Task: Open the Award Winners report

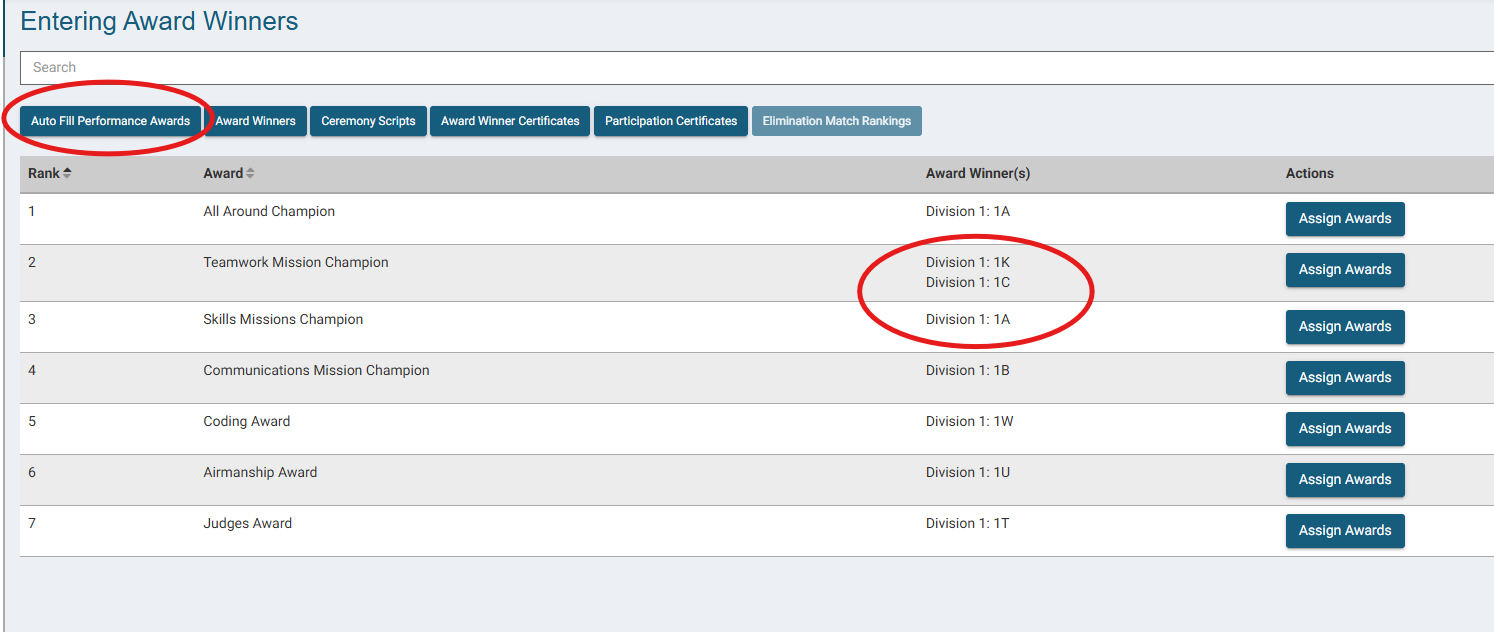Action: coord(256,121)
